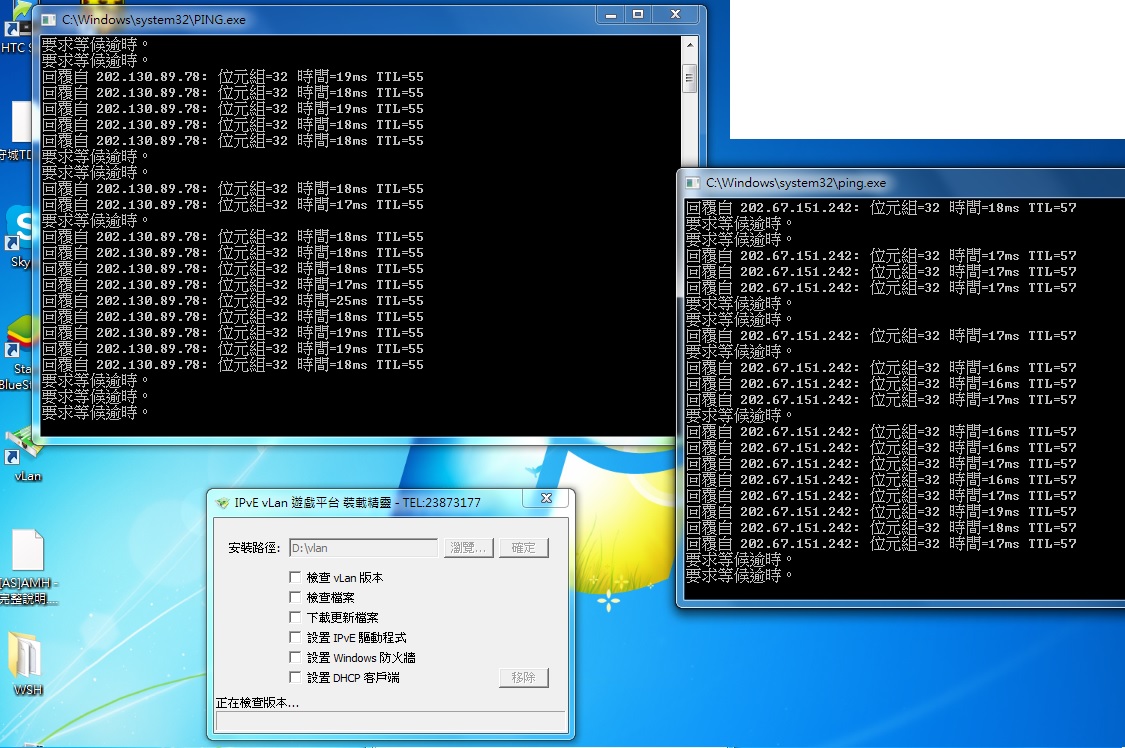
Task: Click the 瀏覽... browse button
Action: pos(468,548)
